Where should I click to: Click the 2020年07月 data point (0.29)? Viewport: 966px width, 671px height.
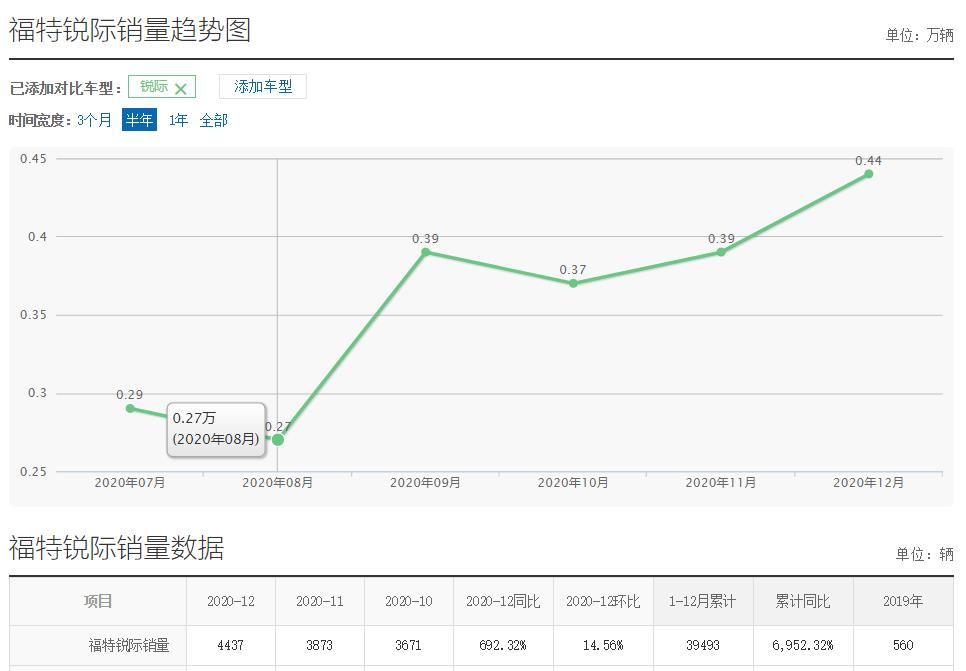coord(130,409)
